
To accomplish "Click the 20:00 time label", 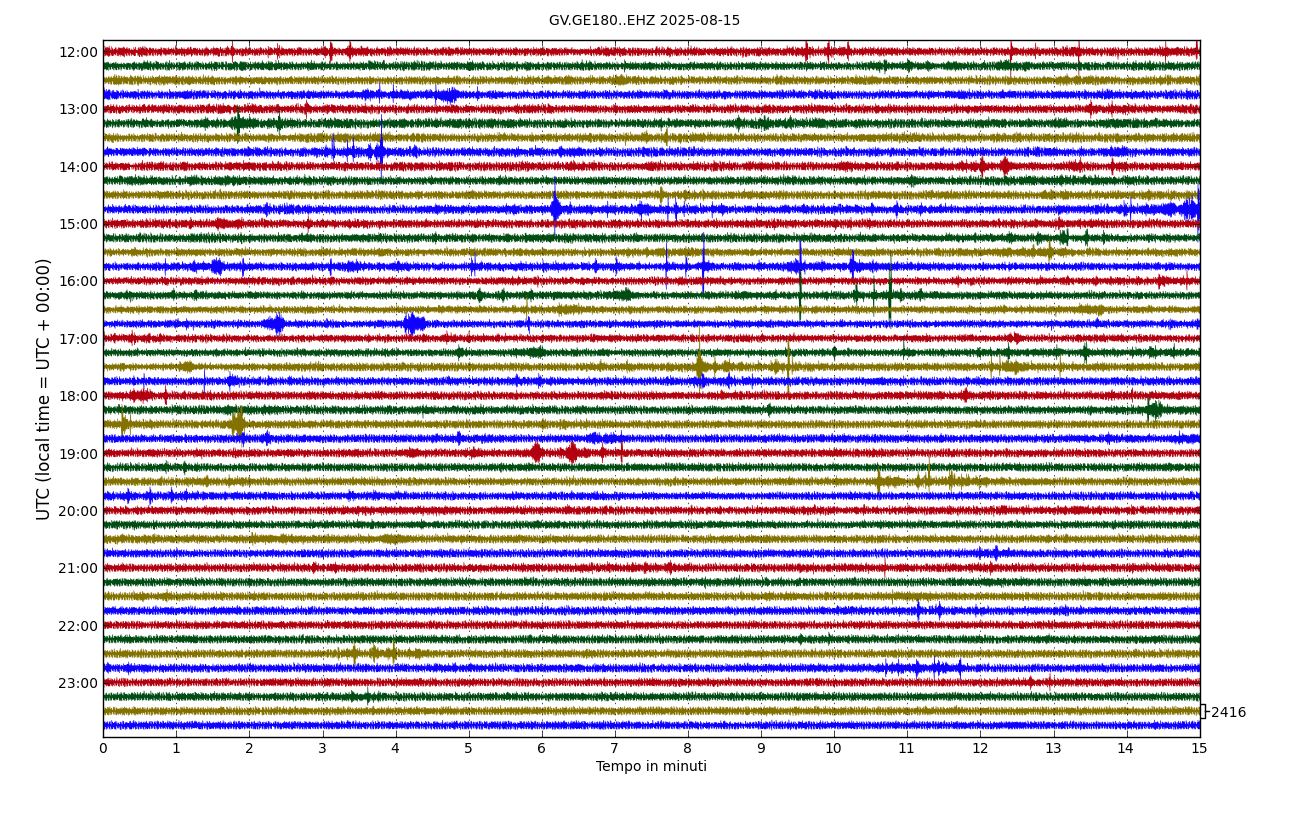I will [78, 511].
